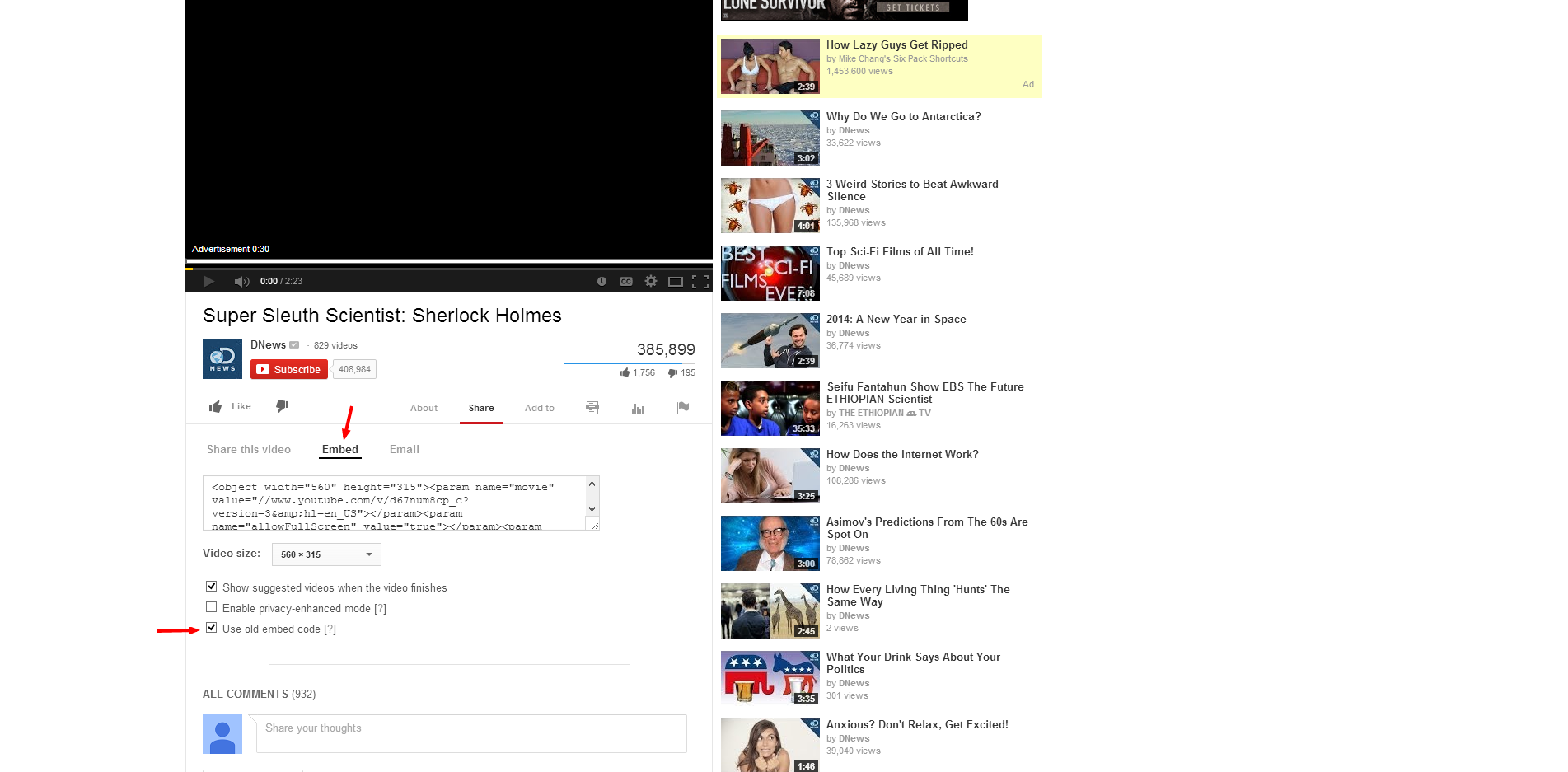Click the How Lazy Guys Get Ripped thumbnail
Viewport: 1568px width, 772px height.
pyautogui.click(x=770, y=67)
